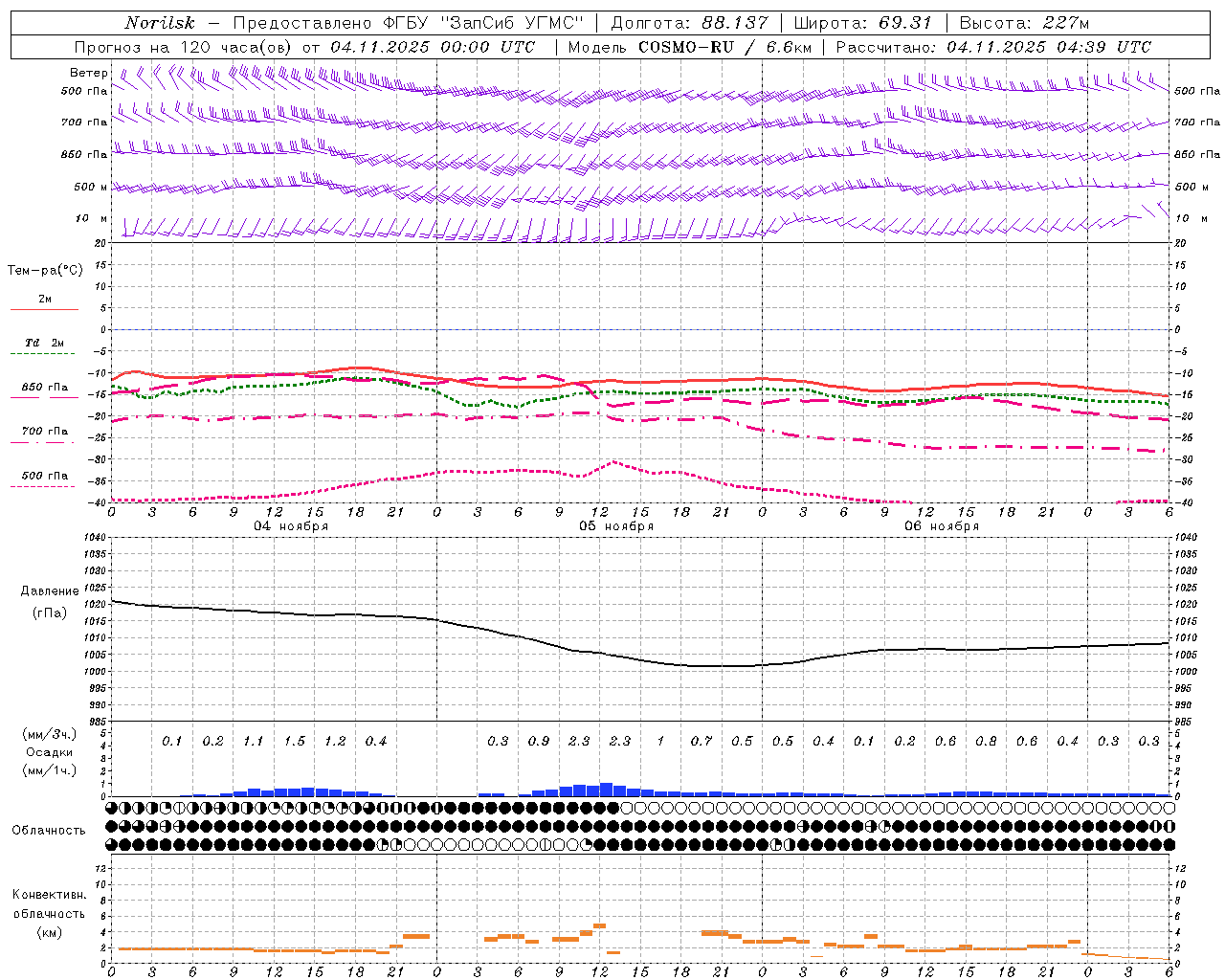Screen dimensions: 1225x980
Task: Select the 1.1 precipitation value
Action: point(254,742)
